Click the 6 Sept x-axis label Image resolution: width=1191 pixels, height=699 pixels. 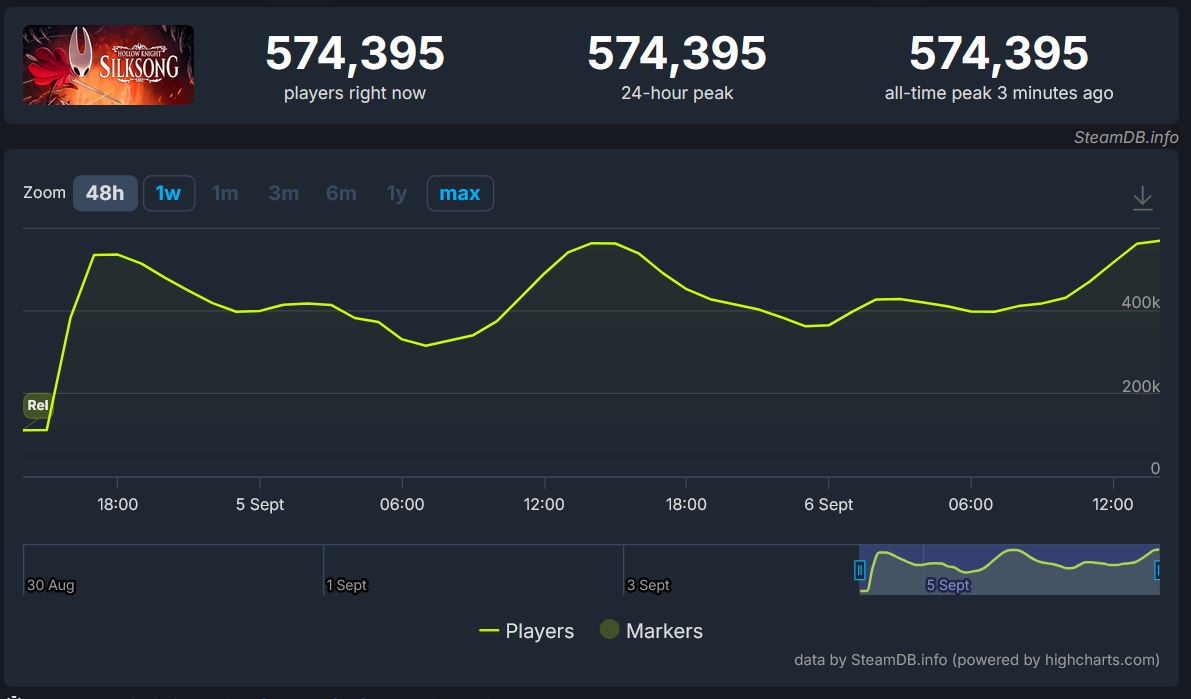(x=829, y=504)
